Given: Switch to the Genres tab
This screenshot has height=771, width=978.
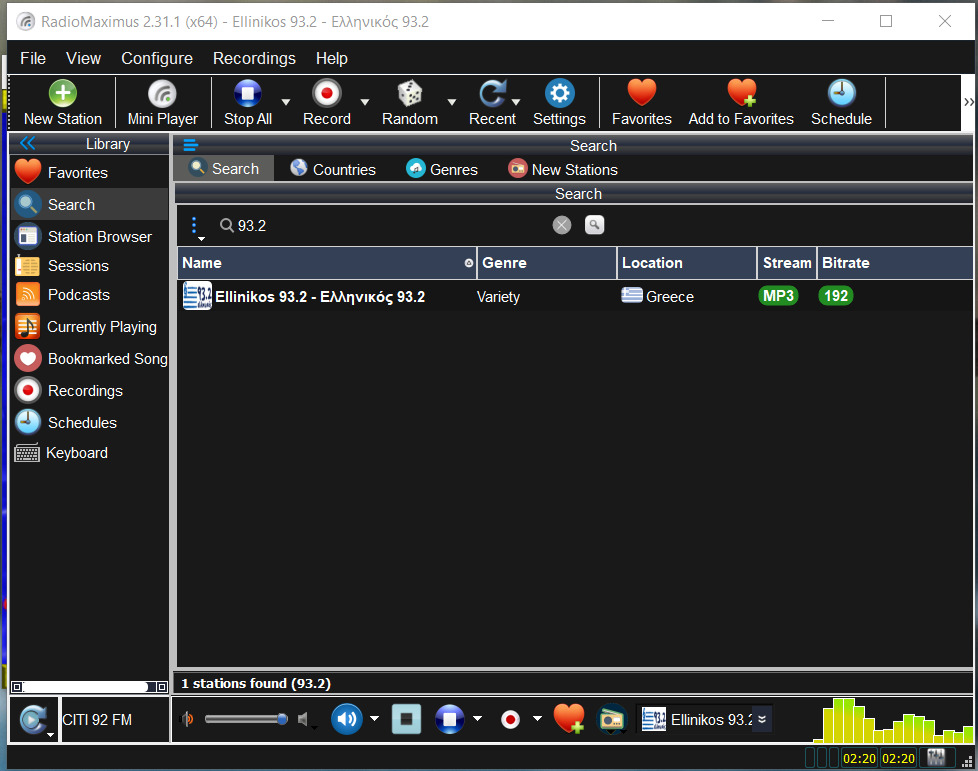Looking at the screenshot, I should click(x=442, y=169).
